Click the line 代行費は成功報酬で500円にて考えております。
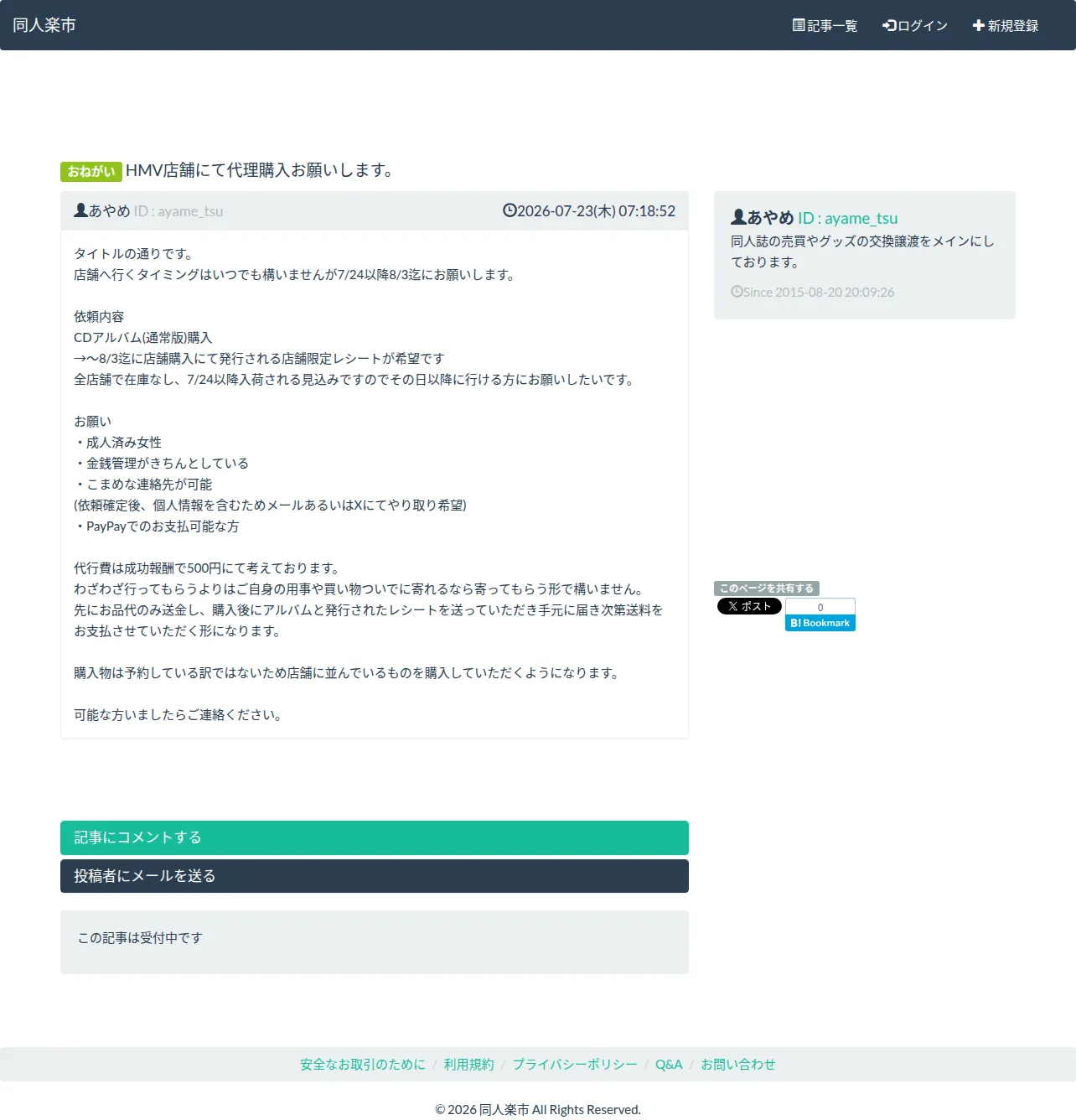 coord(207,568)
